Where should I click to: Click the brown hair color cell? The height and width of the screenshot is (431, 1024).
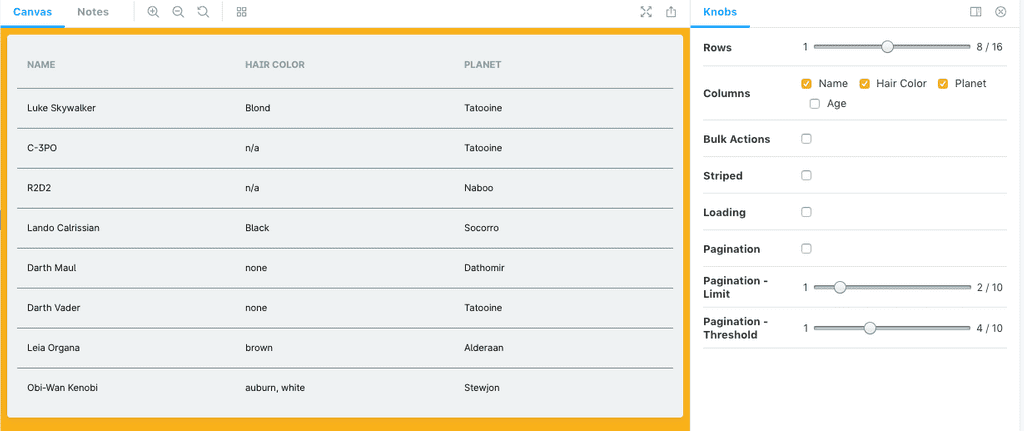(259, 348)
